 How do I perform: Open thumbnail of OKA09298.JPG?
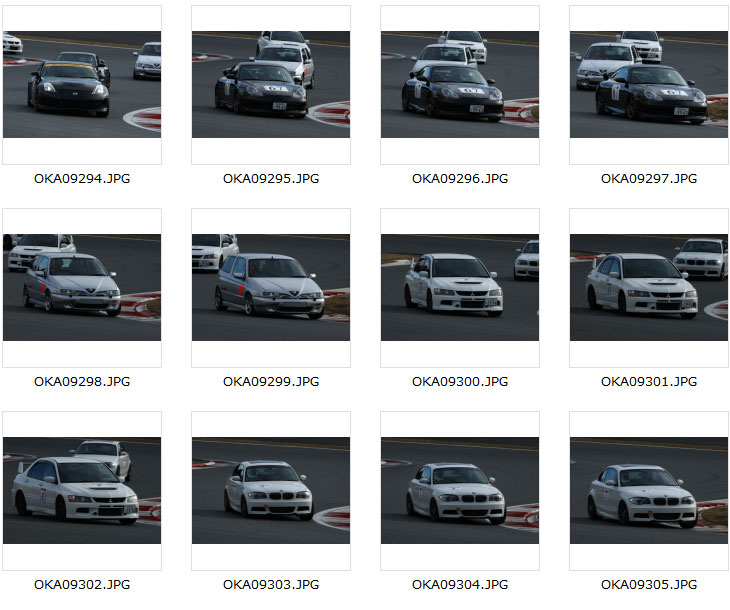(x=82, y=287)
